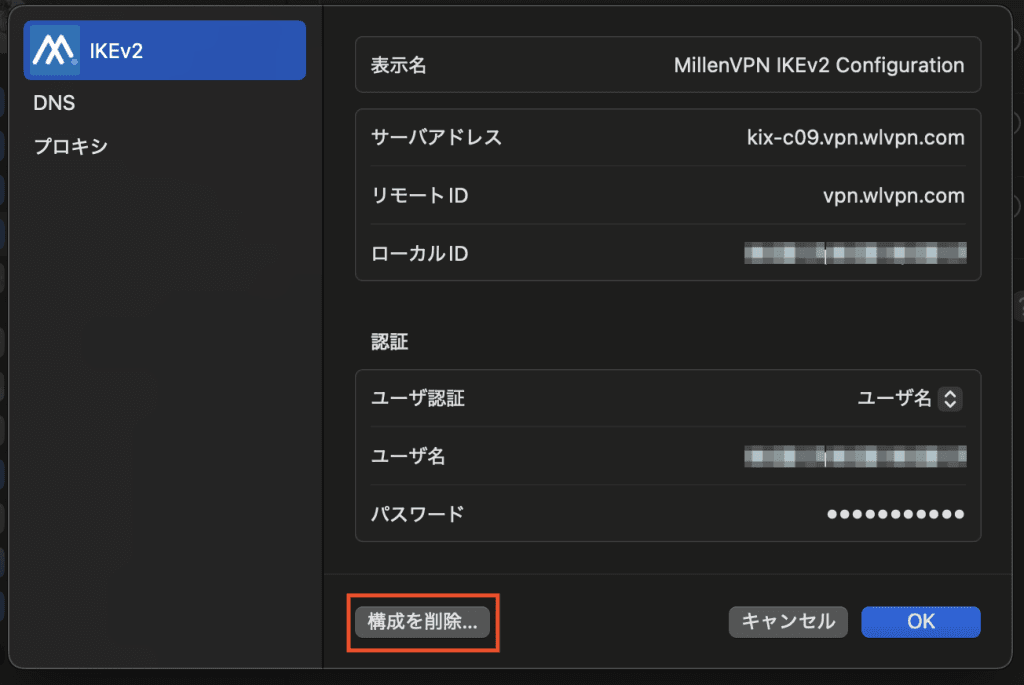Focus the blurred ローカルID value field
This screenshot has width=1024, height=685.
pos(855,253)
